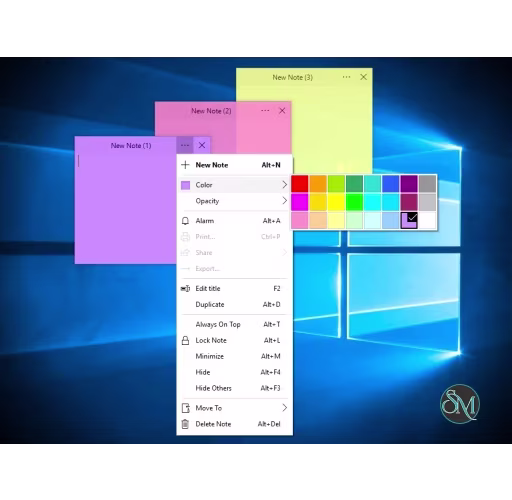The image size is (512, 500).
Task: Pick the teal swatch in top row
Action: [x=372, y=184]
